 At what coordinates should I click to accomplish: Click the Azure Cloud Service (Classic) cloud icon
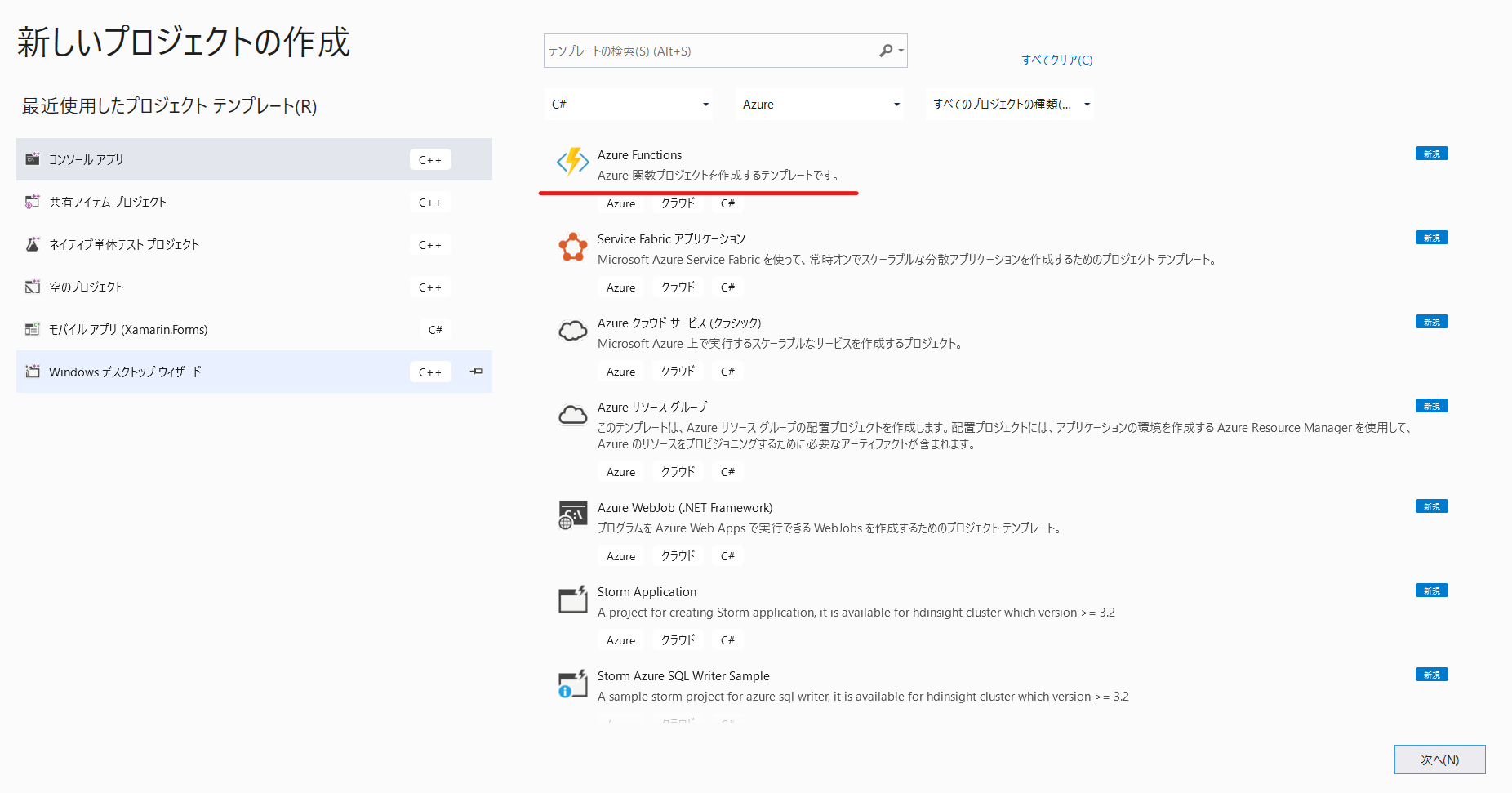[572, 331]
